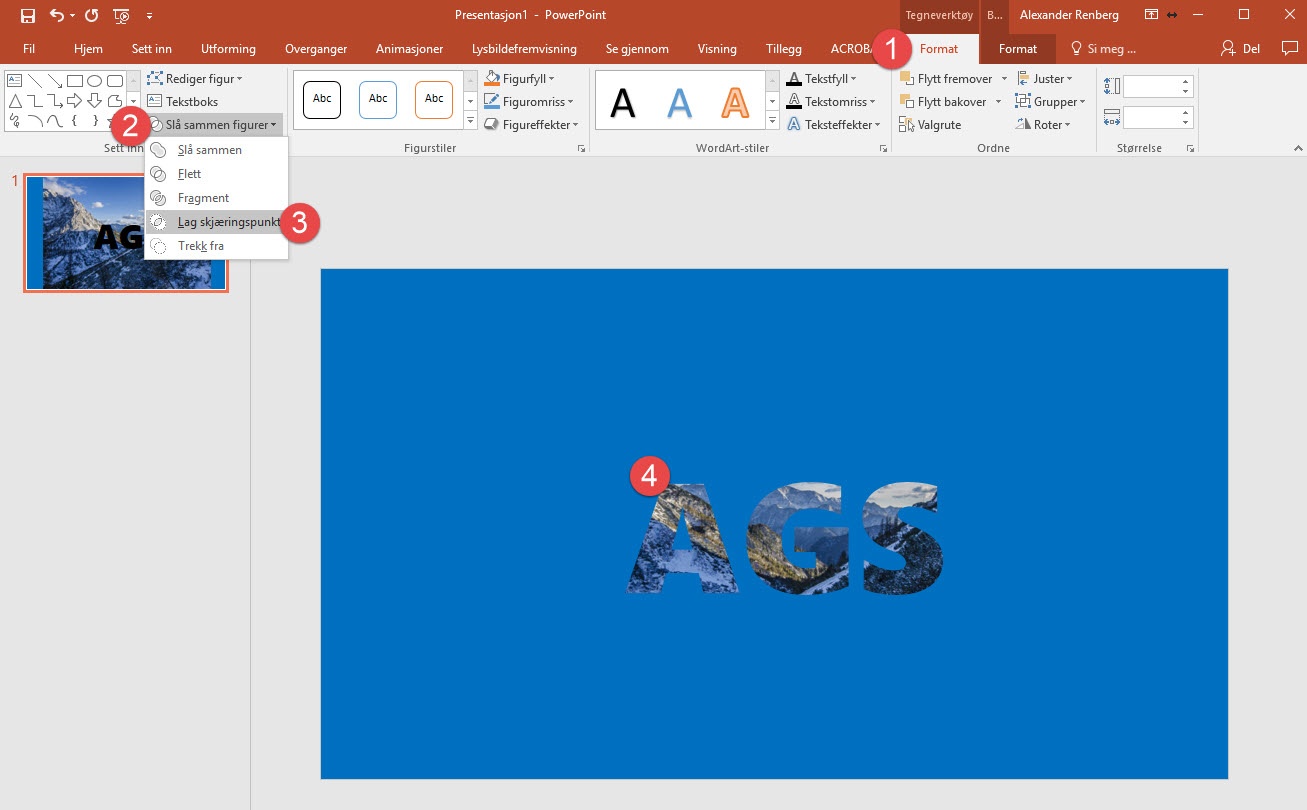This screenshot has width=1307, height=810.
Task: Open Tekstfyll dropdown
Action: click(821, 78)
